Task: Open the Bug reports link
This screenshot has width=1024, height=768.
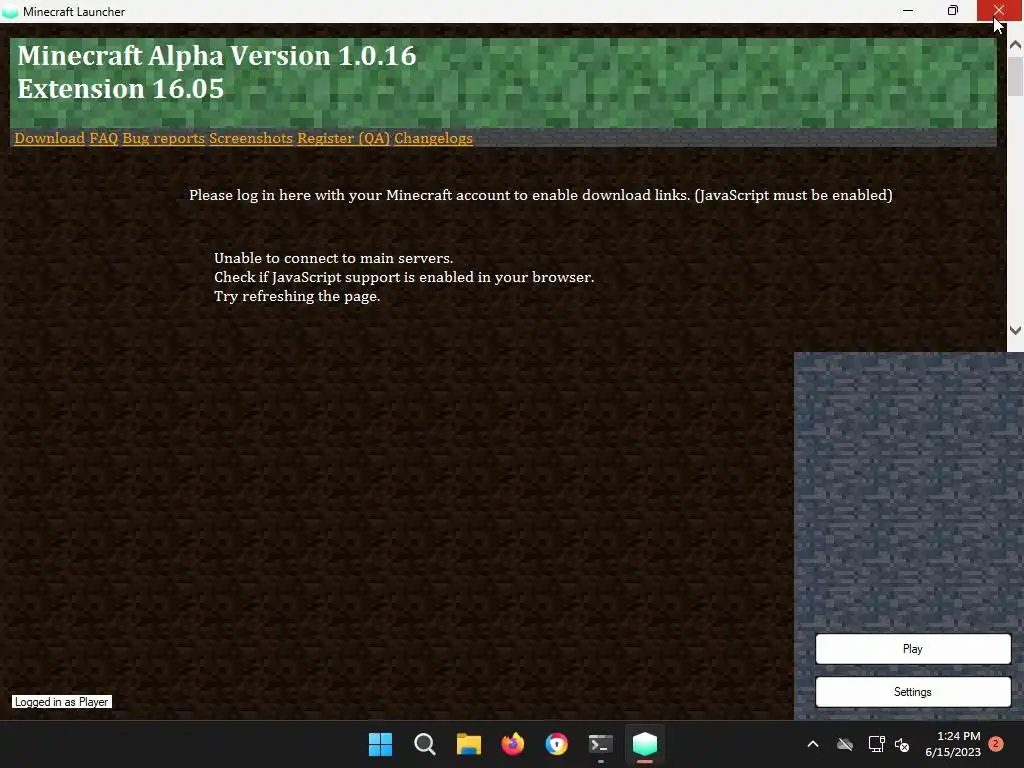Action: coord(163,138)
